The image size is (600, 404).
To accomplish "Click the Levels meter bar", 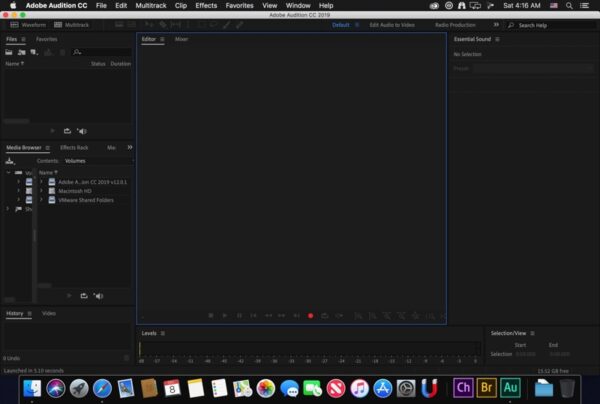I will (x=309, y=349).
